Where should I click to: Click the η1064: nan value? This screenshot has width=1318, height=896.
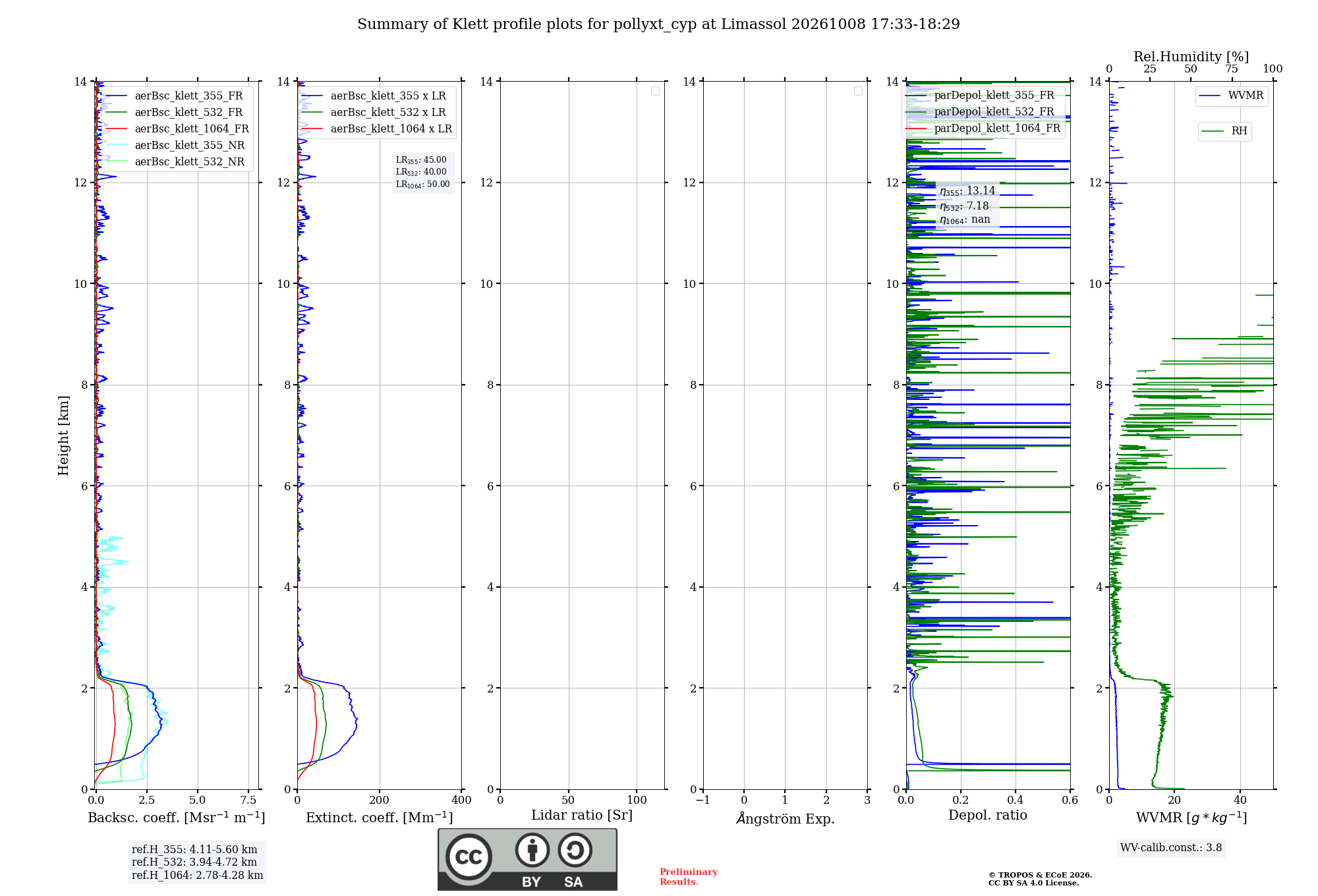pyautogui.click(x=965, y=220)
